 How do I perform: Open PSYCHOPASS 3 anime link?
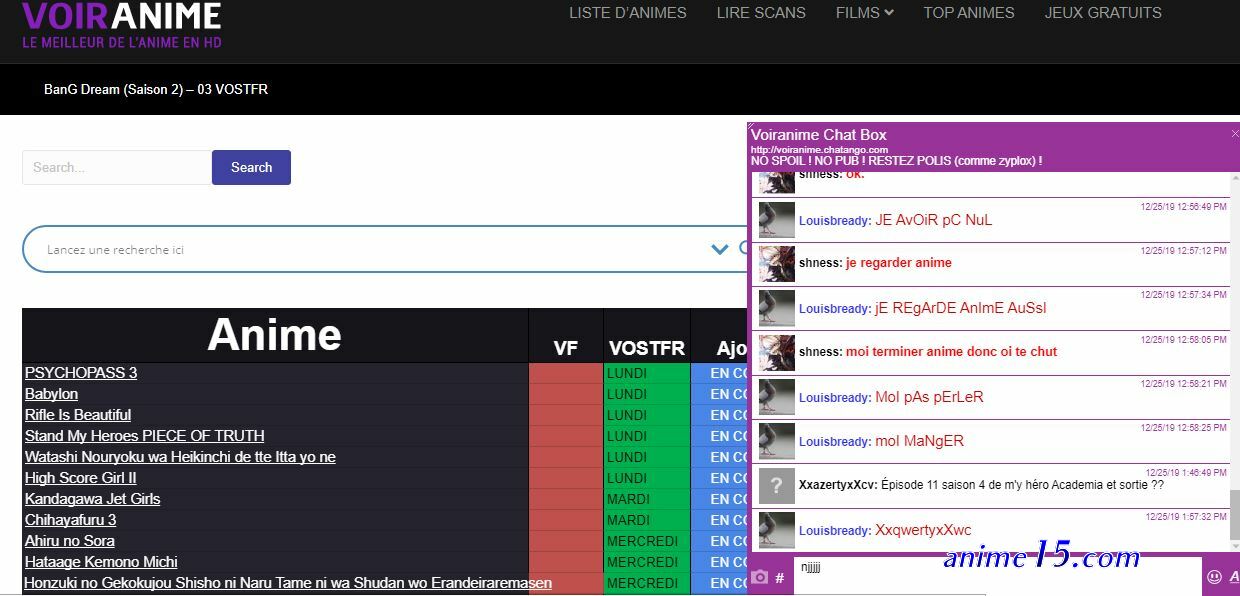click(81, 373)
